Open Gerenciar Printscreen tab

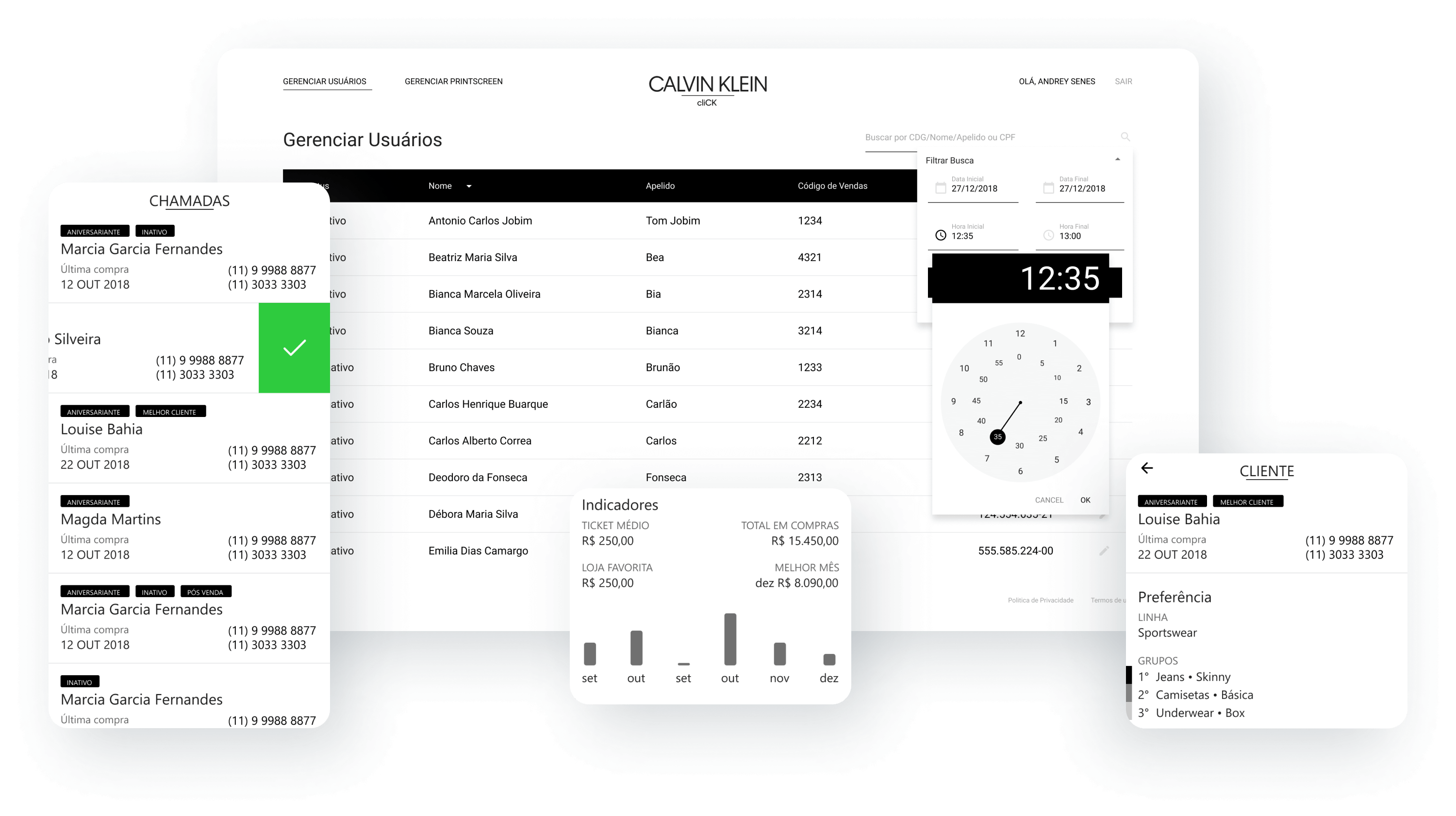(453, 82)
